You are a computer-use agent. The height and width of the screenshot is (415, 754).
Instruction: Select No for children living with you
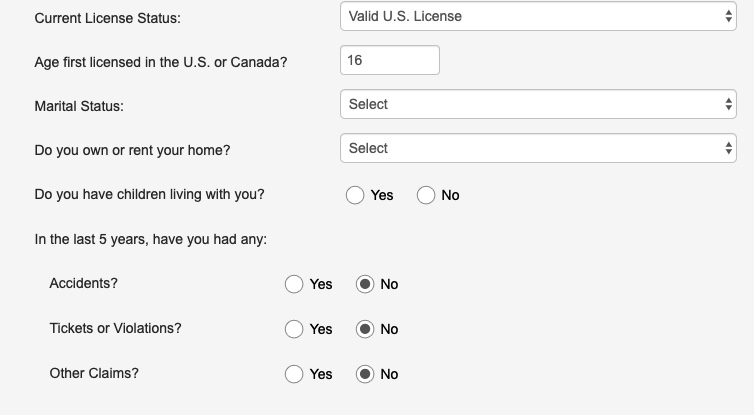(426, 195)
